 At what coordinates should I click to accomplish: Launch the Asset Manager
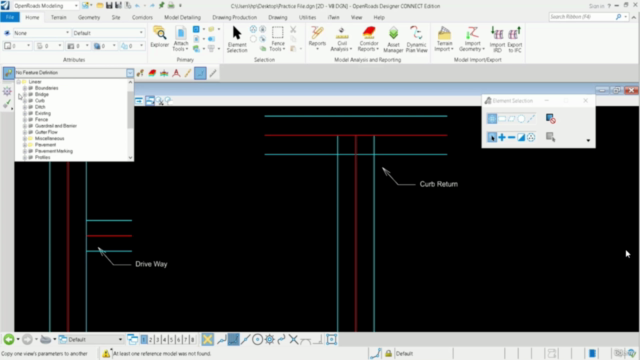[393, 39]
